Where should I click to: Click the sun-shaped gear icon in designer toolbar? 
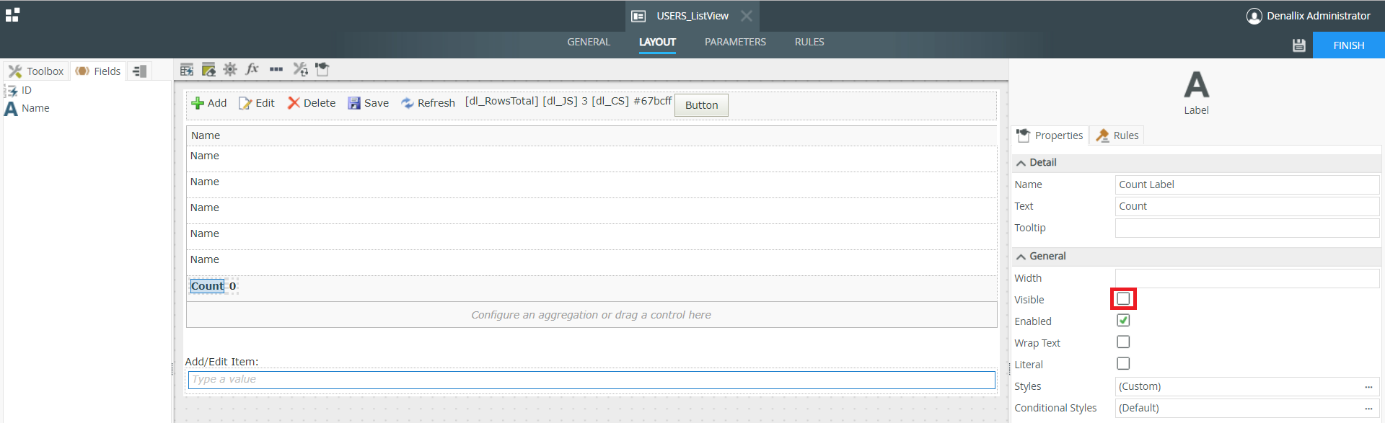pos(230,69)
